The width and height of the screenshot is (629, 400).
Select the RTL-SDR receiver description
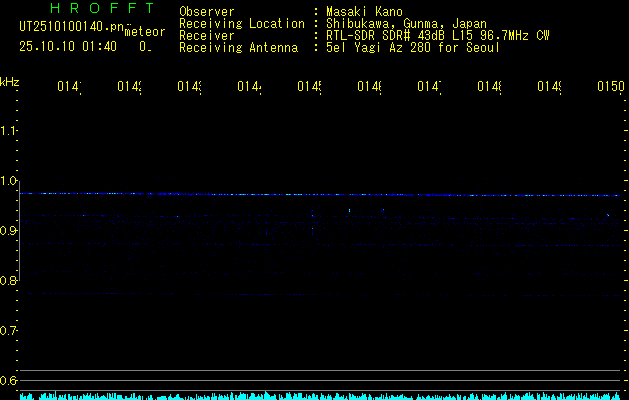click(437, 35)
